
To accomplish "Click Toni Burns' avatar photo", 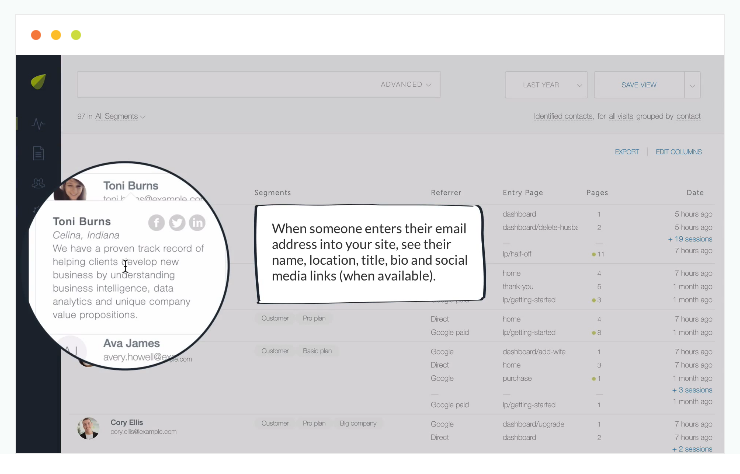I will coord(71,189).
